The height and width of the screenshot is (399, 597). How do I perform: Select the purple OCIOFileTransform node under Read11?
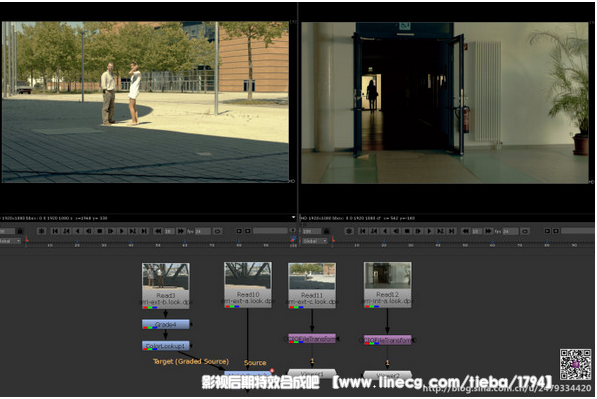point(312,338)
